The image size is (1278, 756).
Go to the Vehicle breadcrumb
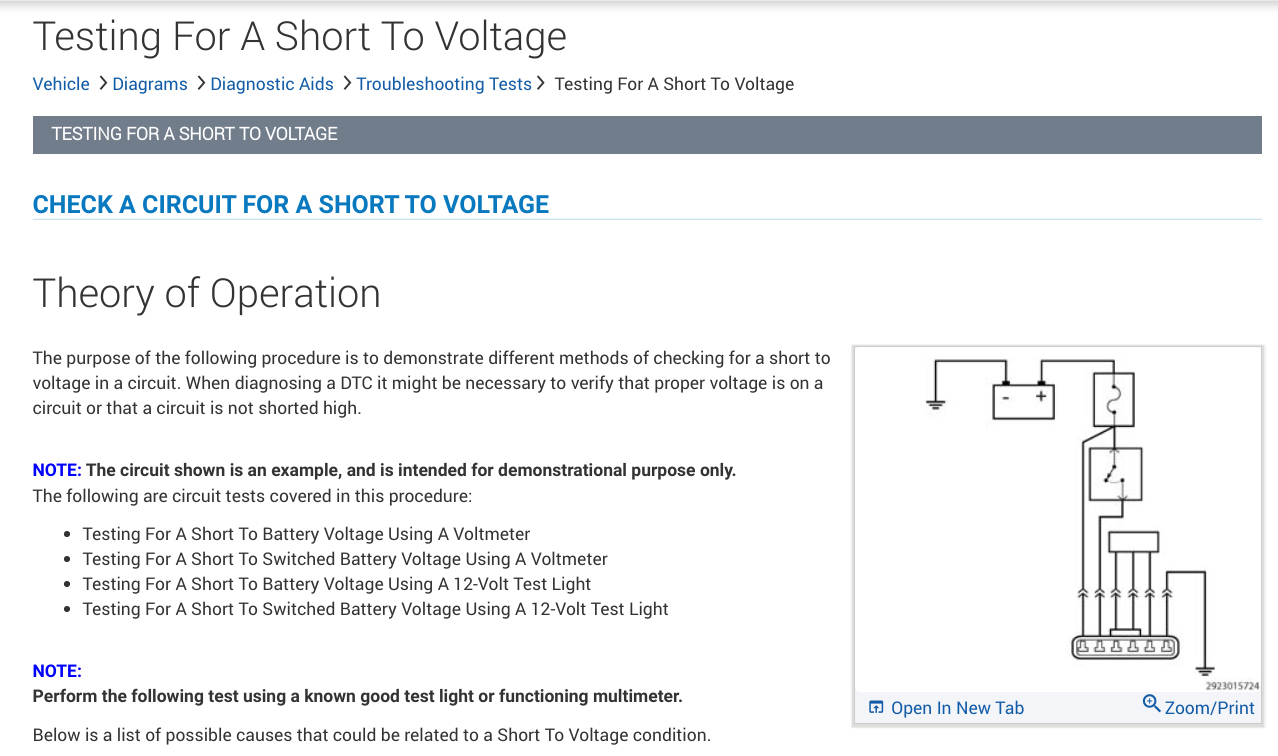pos(61,84)
